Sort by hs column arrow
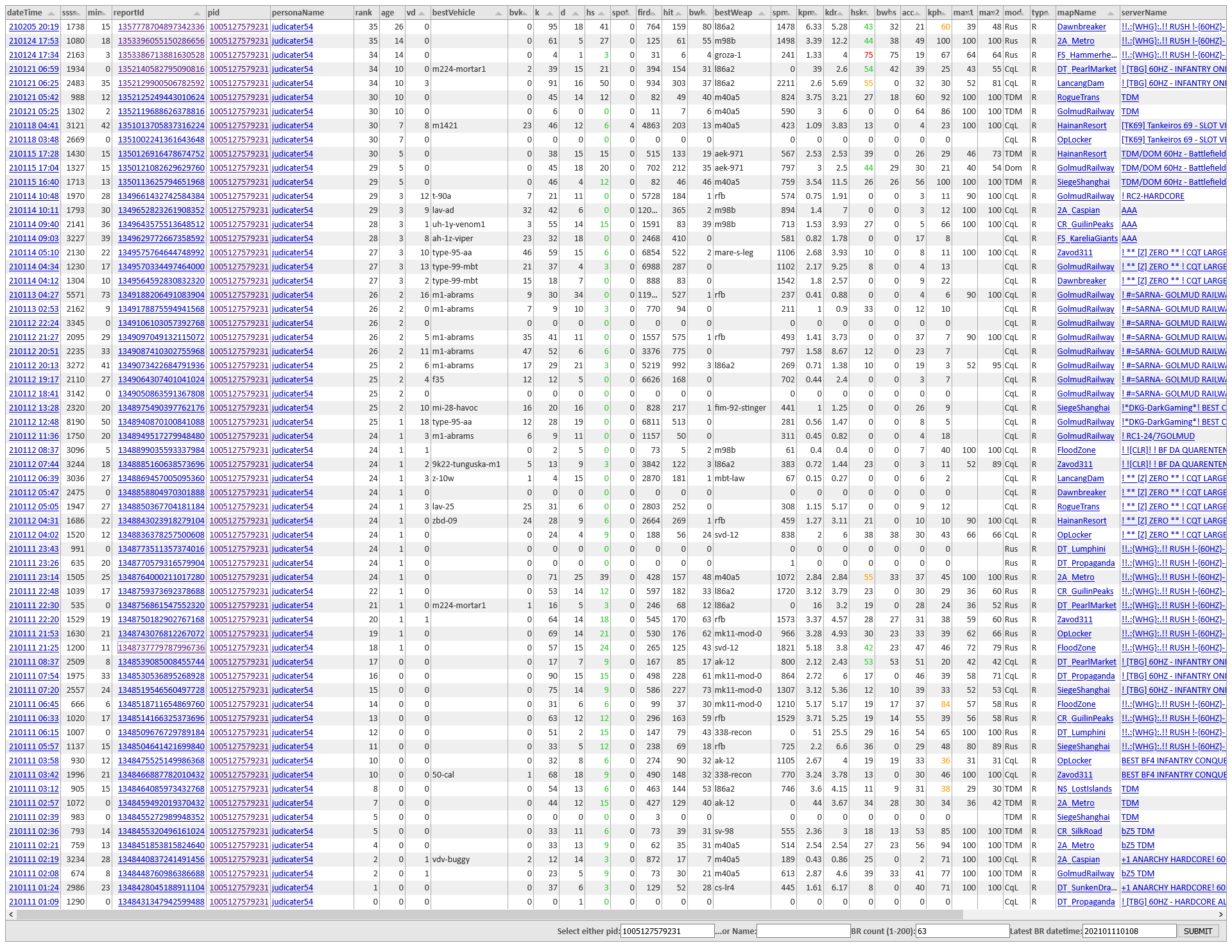This screenshot has width=1232, height=952. 601,13
